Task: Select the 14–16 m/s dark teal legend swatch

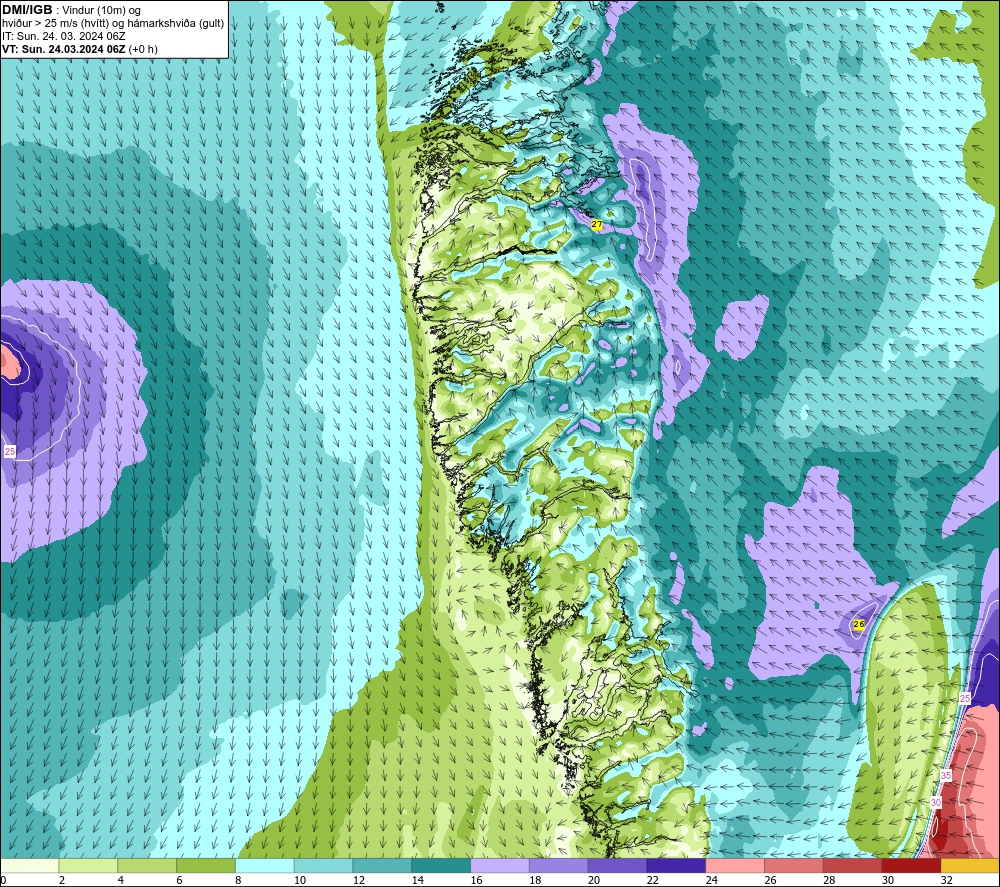Action: pos(441,865)
